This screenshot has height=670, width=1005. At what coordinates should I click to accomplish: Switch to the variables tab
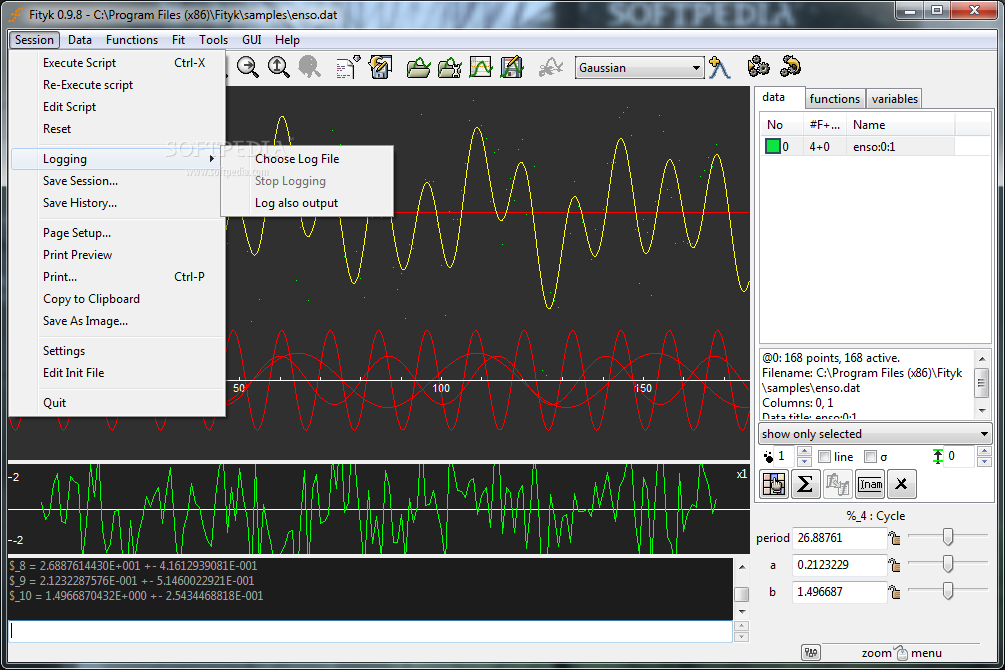point(894,99)
